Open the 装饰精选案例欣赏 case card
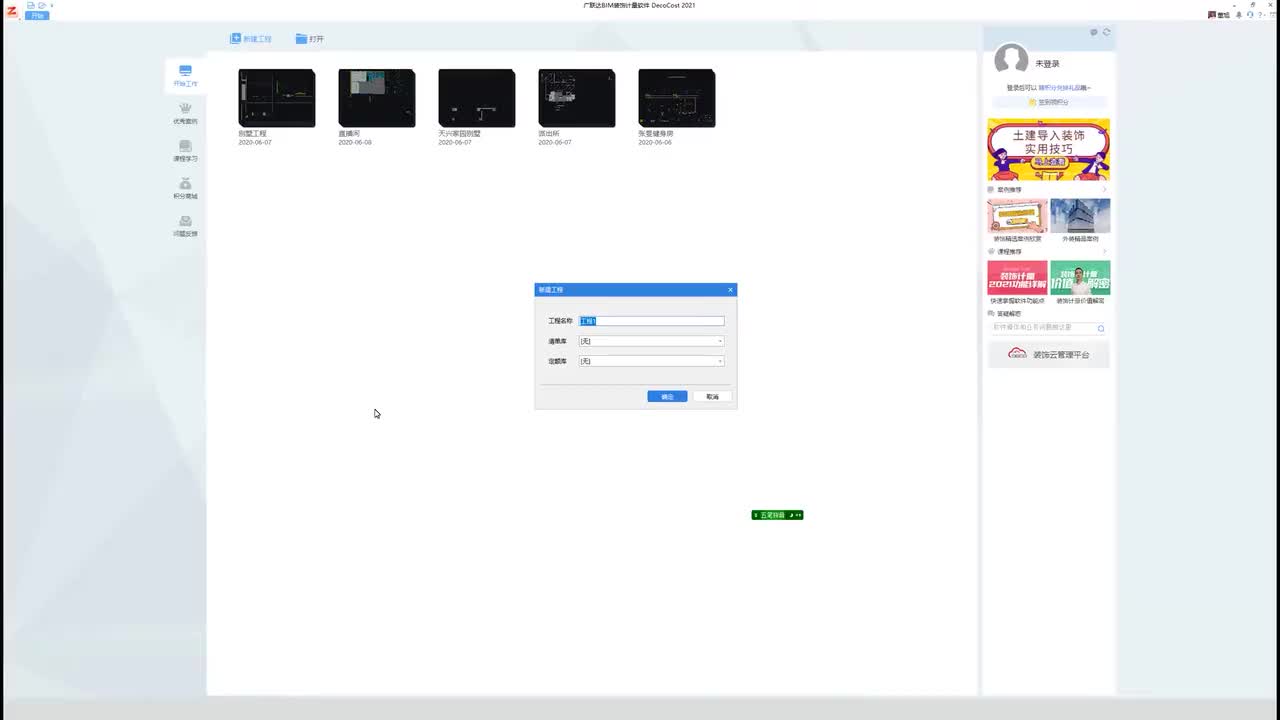This screenshot has height=720, width=1280. pyautogui.click(x=1017, y=216)
